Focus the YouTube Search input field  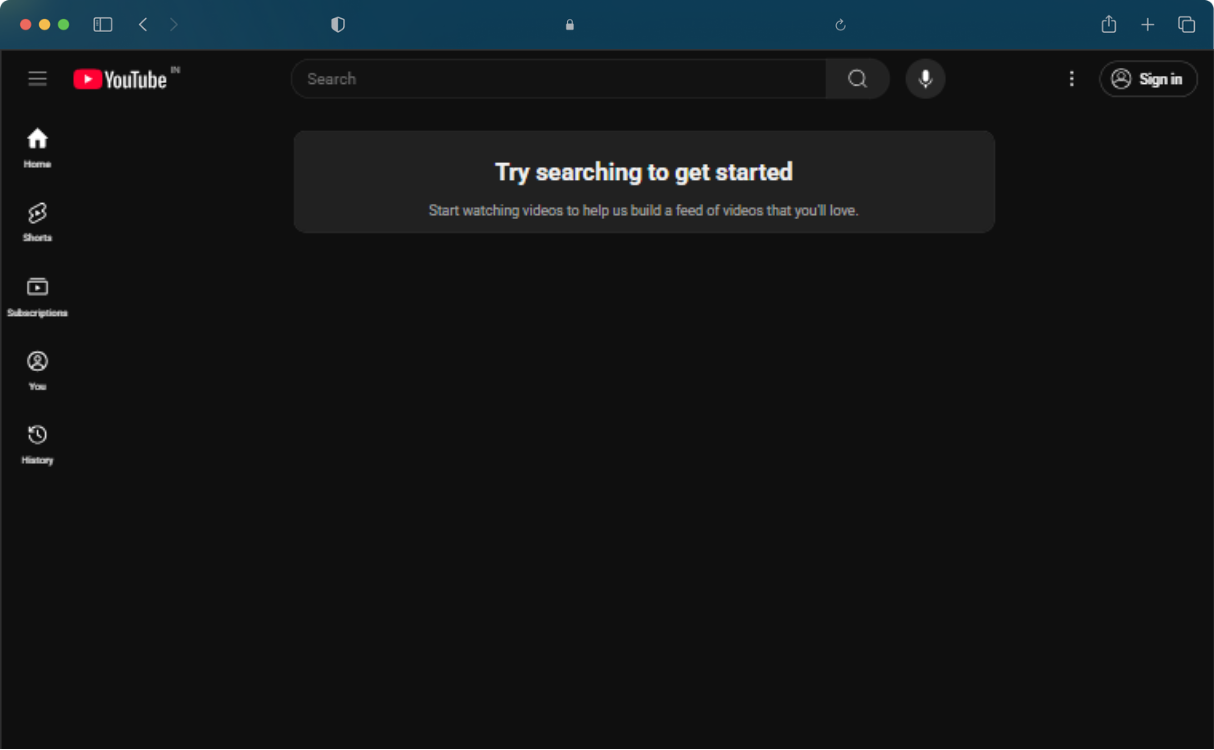pos(560,79)
